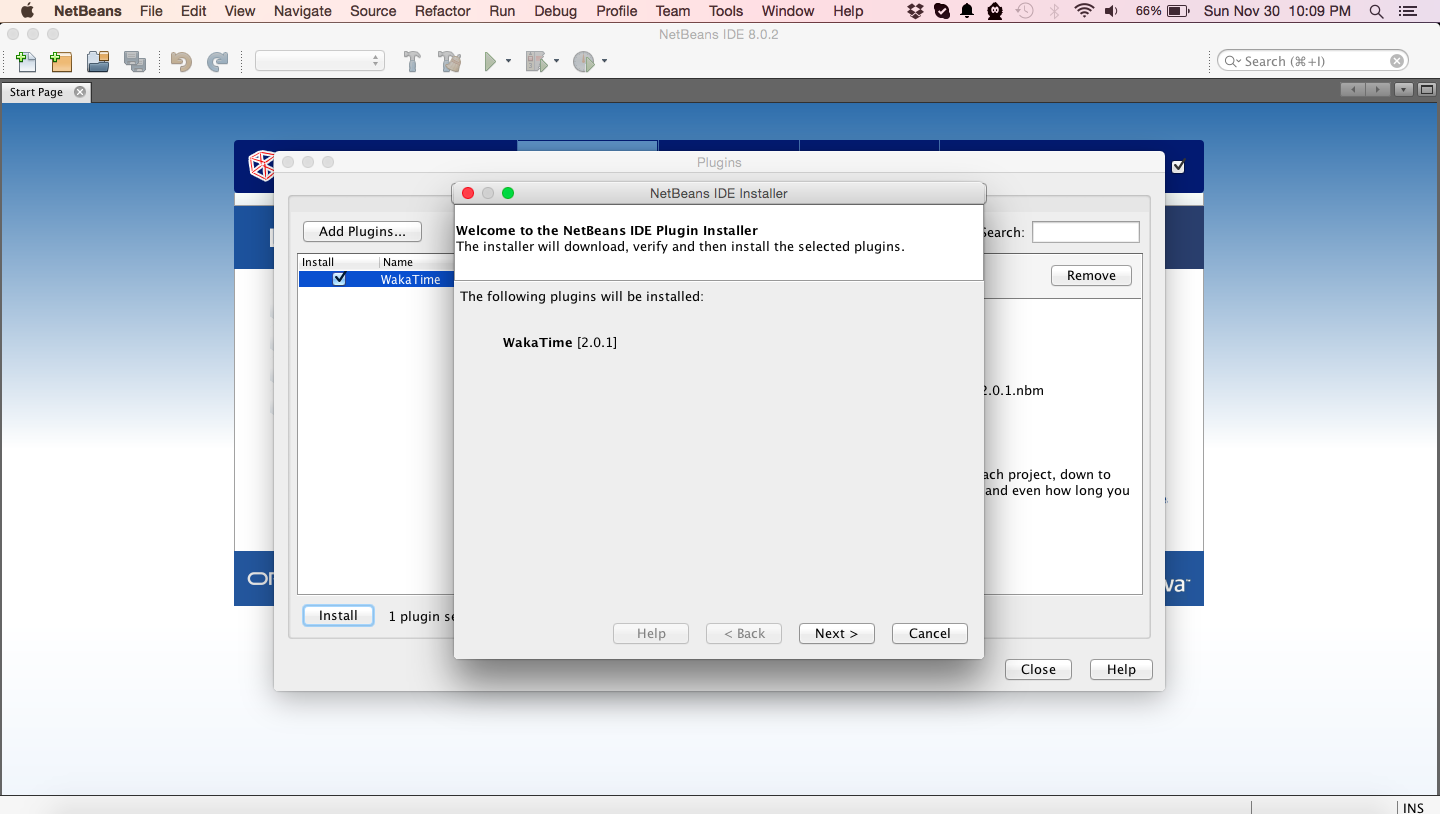Open the Source menu

click(x=373, y=11)
